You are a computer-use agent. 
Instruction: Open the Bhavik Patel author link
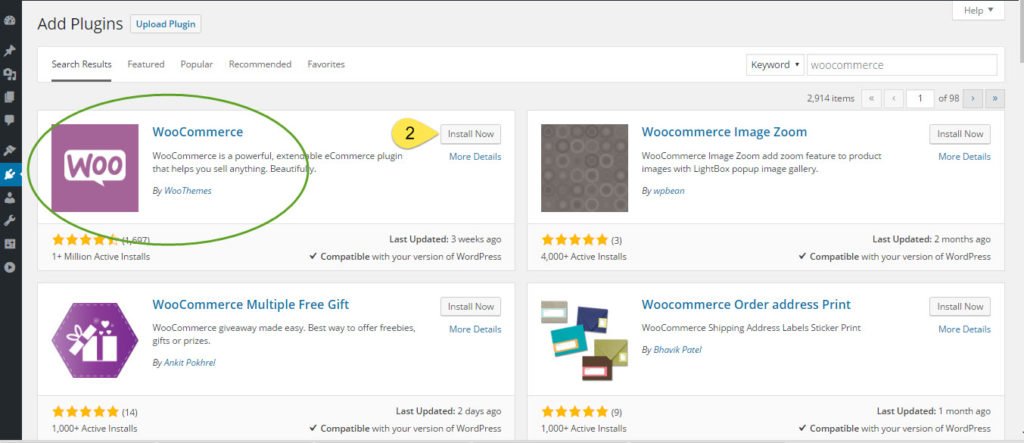677,350
